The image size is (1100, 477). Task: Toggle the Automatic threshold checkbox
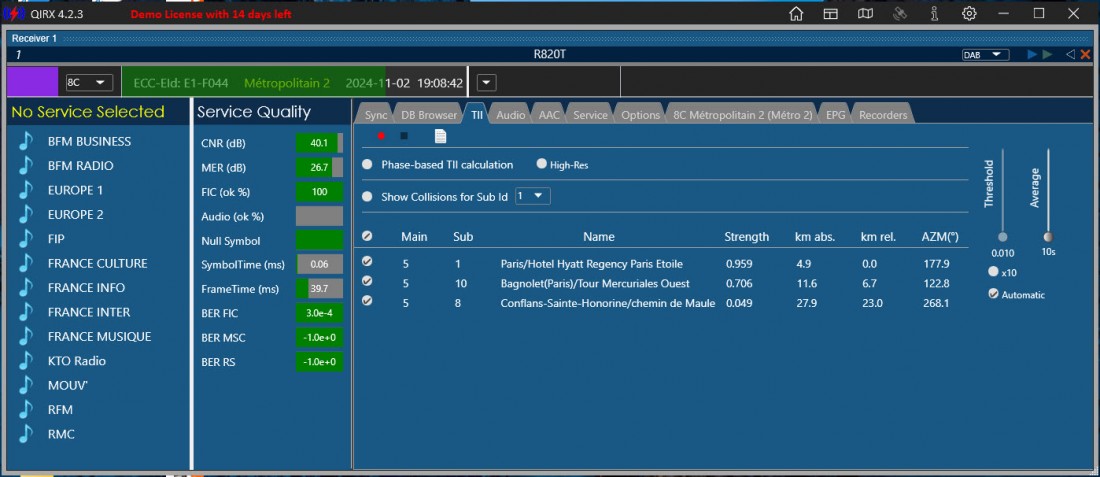pyautogui.click(x=993, y=294)
